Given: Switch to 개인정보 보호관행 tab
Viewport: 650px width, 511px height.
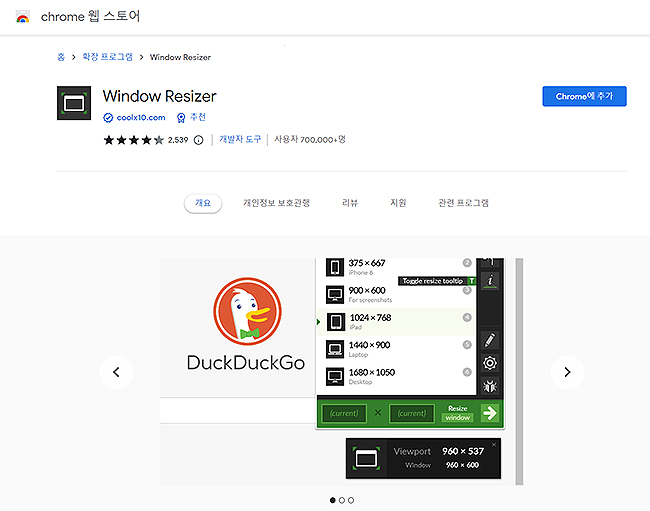Looking at the screenshot, I should (x=276, y=203).
